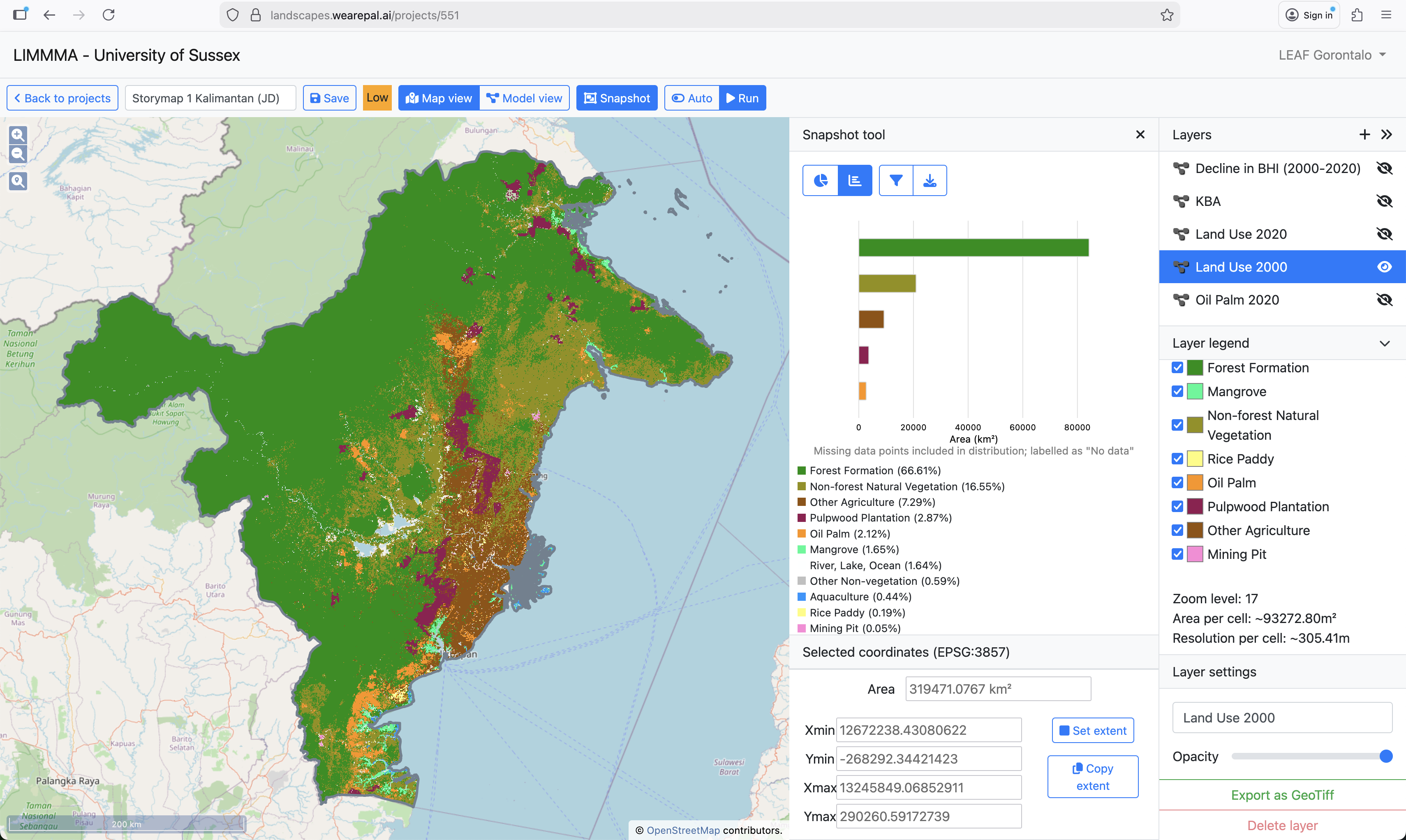
Task: Open the snapshot filter tool
Action: 895,180
